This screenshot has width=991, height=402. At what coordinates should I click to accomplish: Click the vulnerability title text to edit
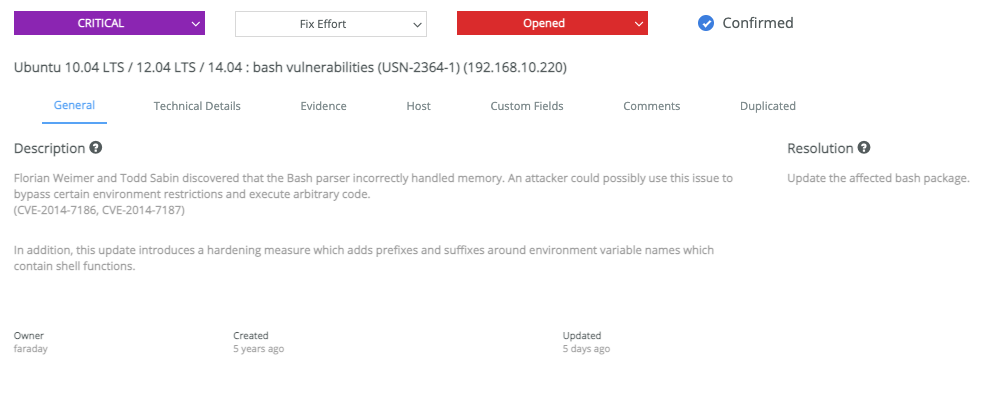[x=290, y=67]
